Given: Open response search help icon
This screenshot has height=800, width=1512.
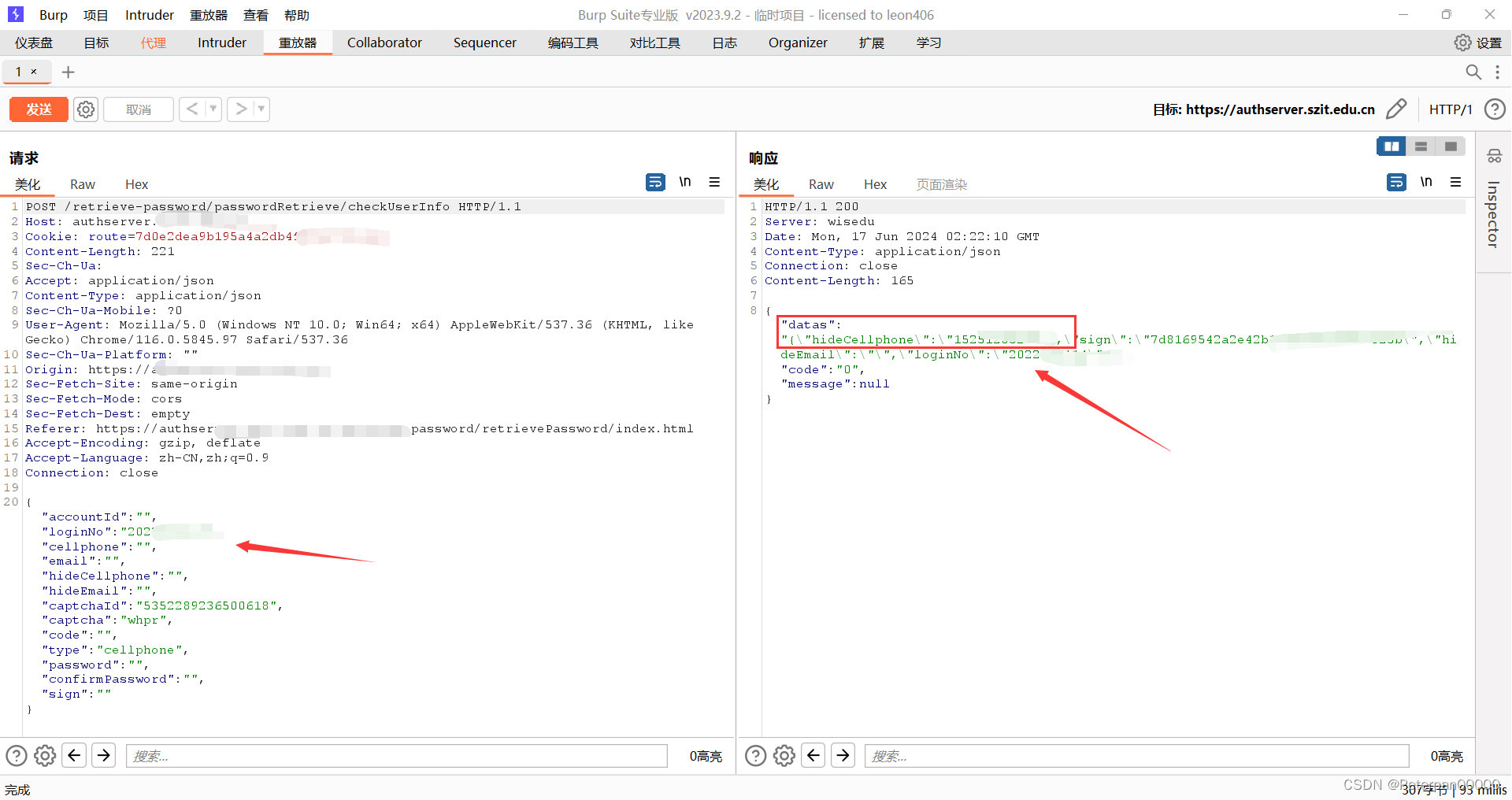Looking at the screenshot, I should [755, 756].
